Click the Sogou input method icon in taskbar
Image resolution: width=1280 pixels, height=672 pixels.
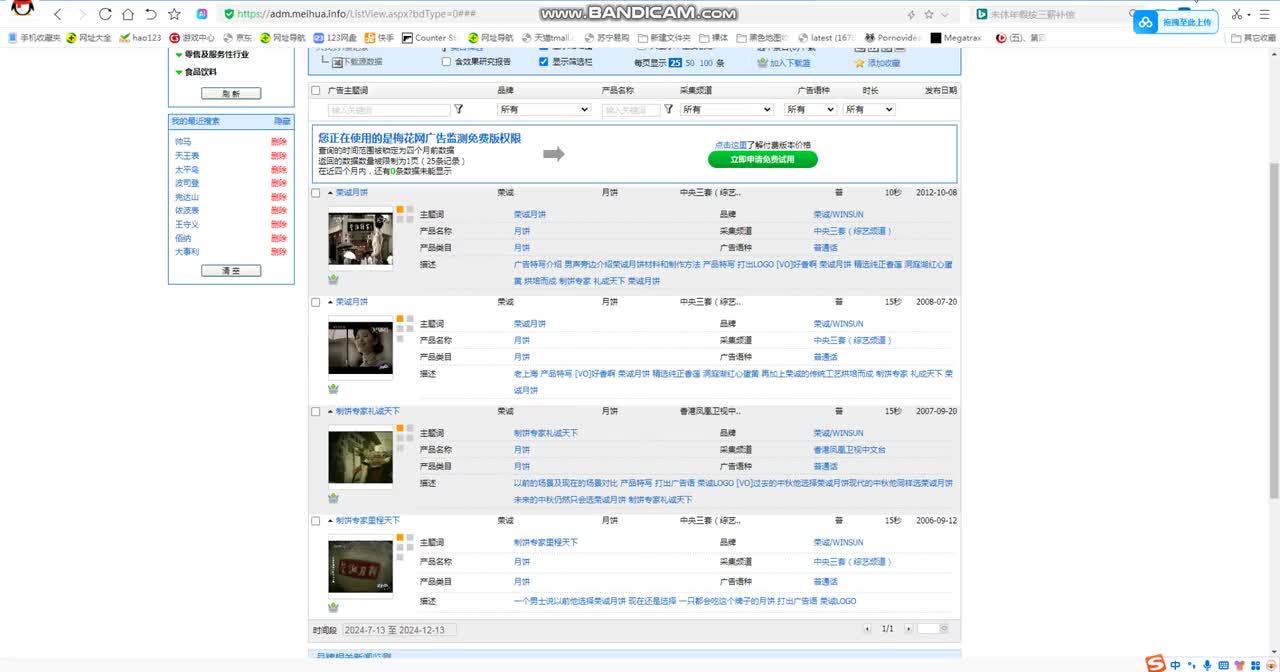1155,664
